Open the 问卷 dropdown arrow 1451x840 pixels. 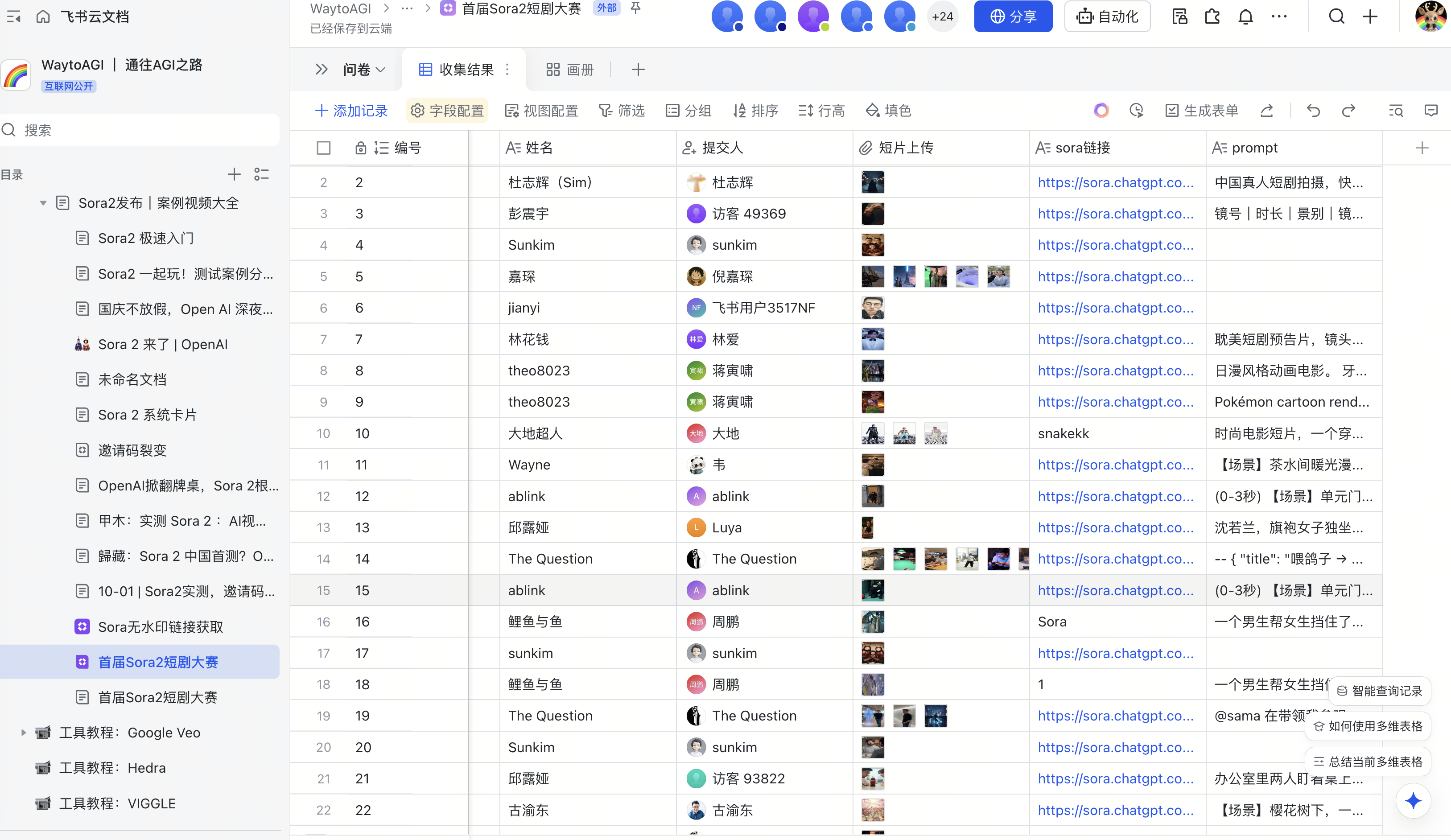[x=381, y=70]
